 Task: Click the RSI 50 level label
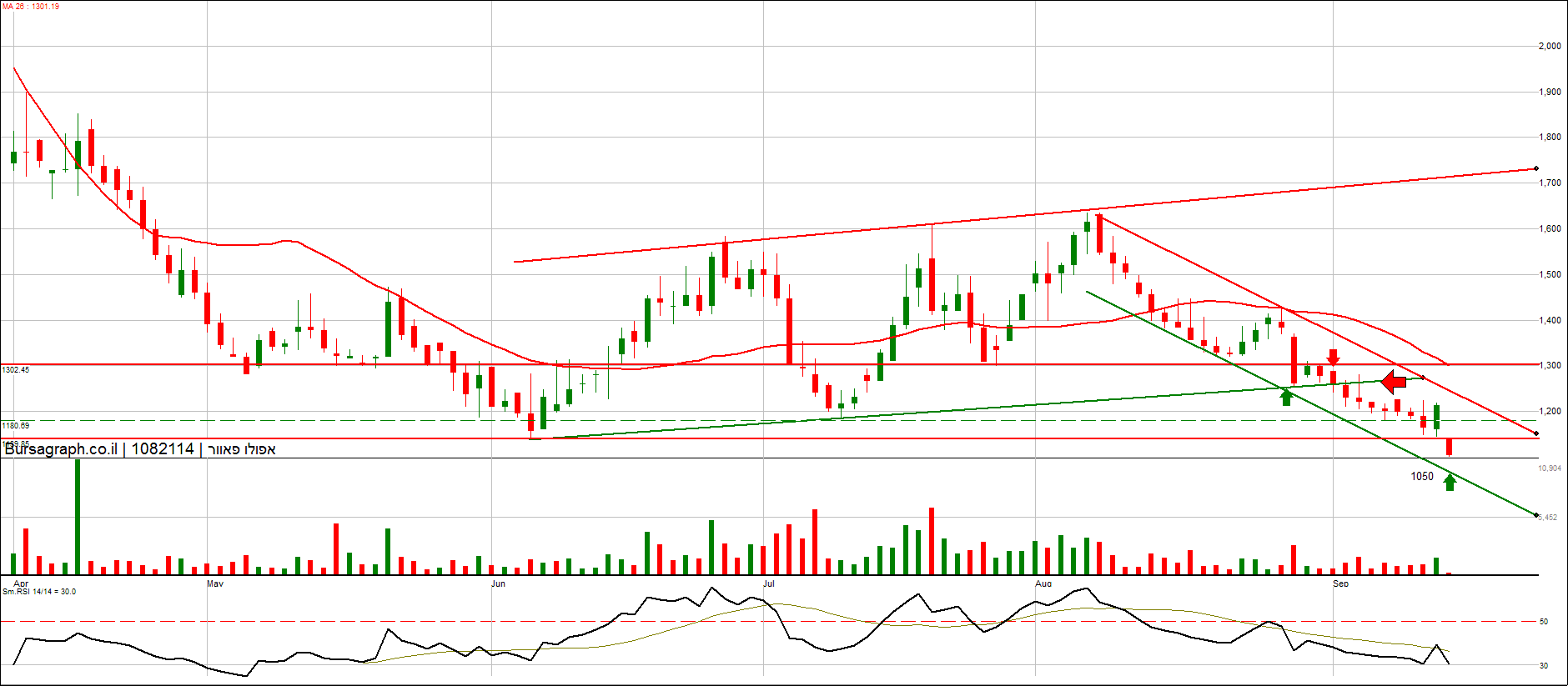point(1544,622)
